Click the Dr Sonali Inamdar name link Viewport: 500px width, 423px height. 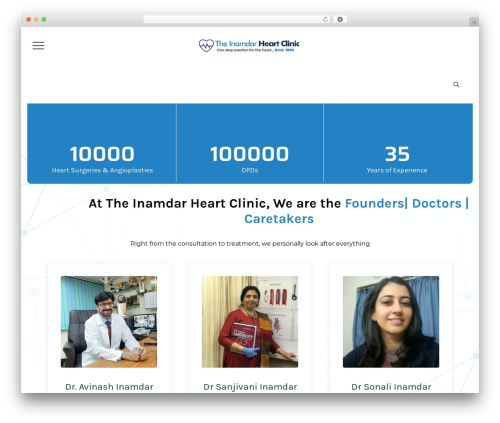(391, 387)
